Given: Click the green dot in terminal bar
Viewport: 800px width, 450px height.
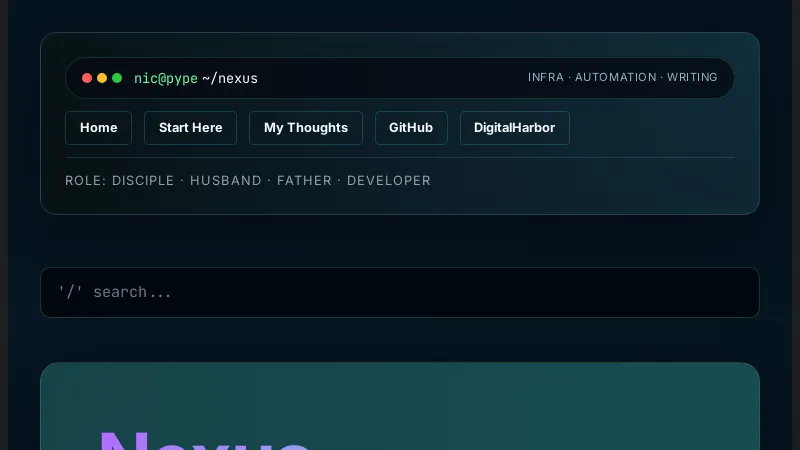Looking at the screenshot, I should (x=117, y=78).
